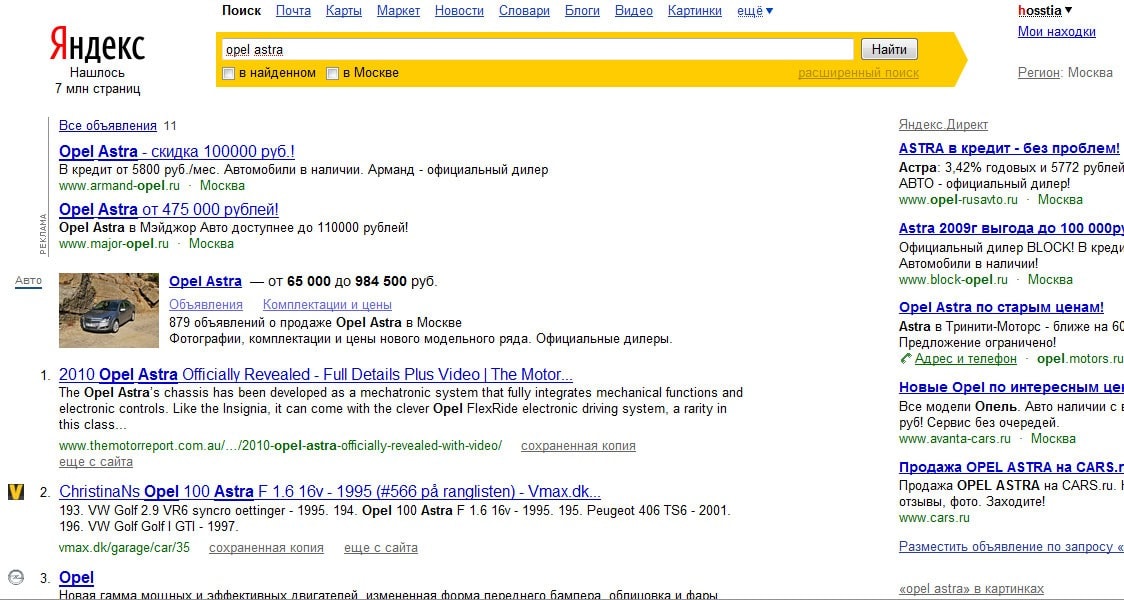The image size is (1124, 600).
Task: Open the Новости tab
Action: click(459, 11)
